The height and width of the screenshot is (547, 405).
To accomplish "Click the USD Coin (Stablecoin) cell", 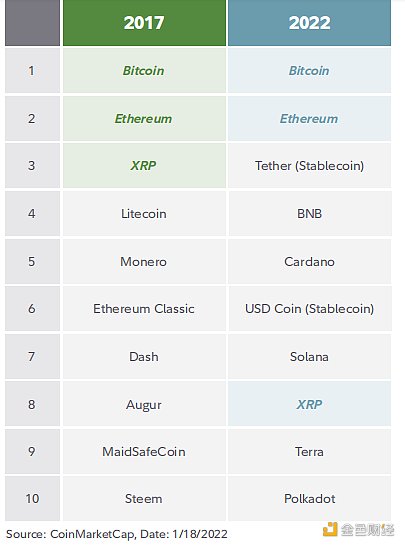I will [x=309, y=309].
